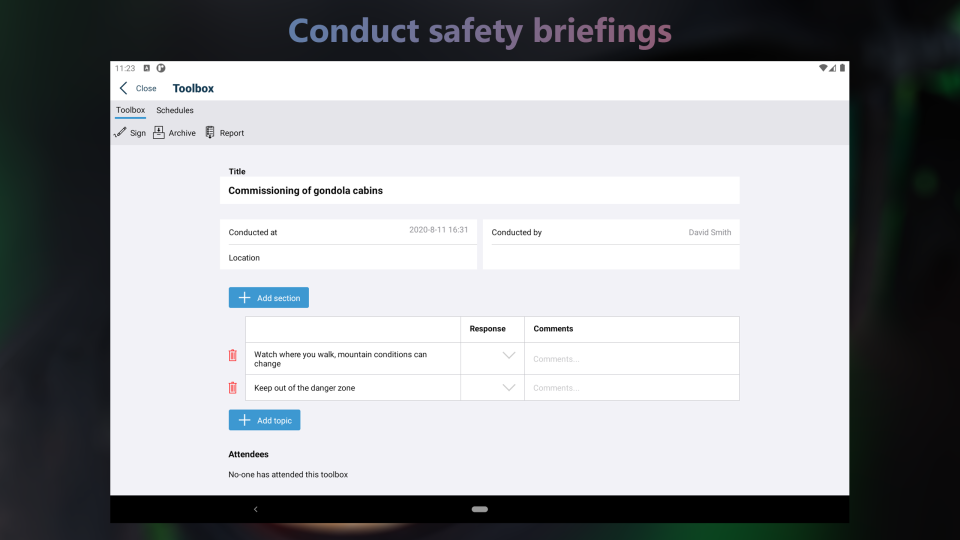Click the Attendees heading
This screenshot has height=540, width=960.
248,454
